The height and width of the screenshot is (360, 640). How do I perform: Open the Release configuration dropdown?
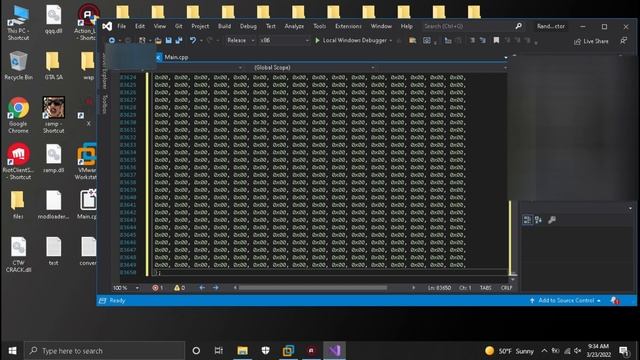click(x=240, y=40)
